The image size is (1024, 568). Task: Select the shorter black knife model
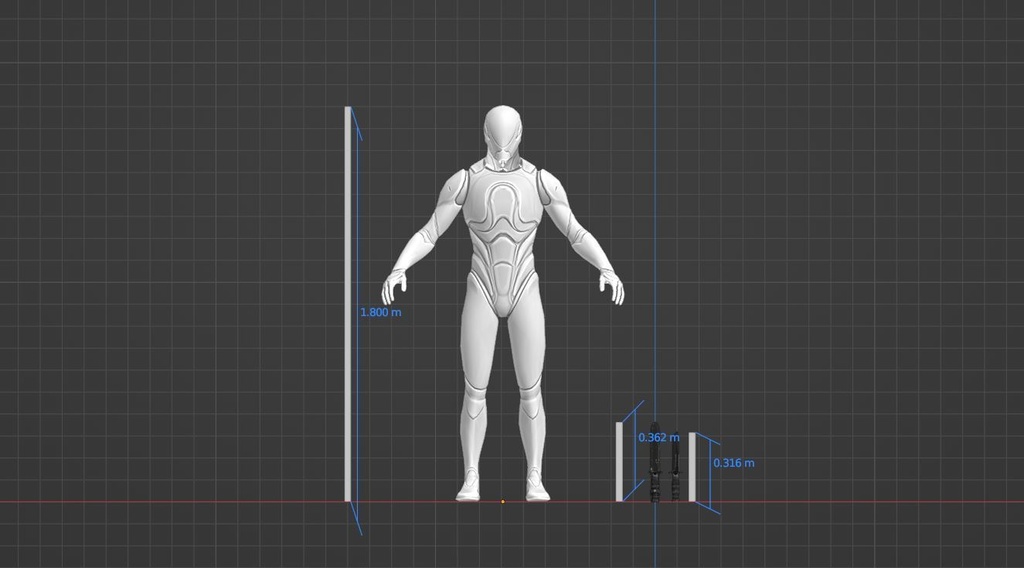click(x=675, y=467)
